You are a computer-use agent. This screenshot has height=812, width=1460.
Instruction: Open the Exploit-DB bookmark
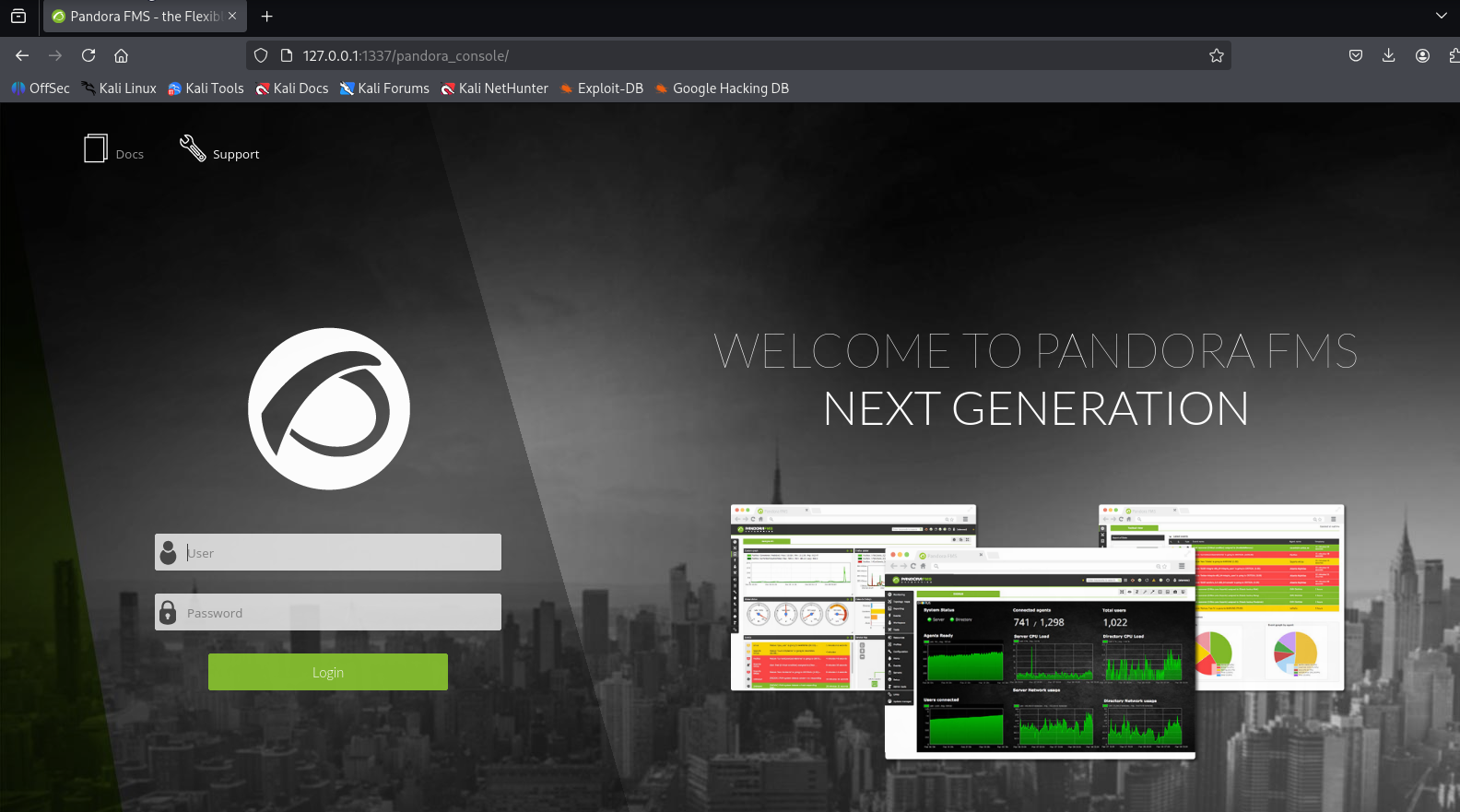602,88
